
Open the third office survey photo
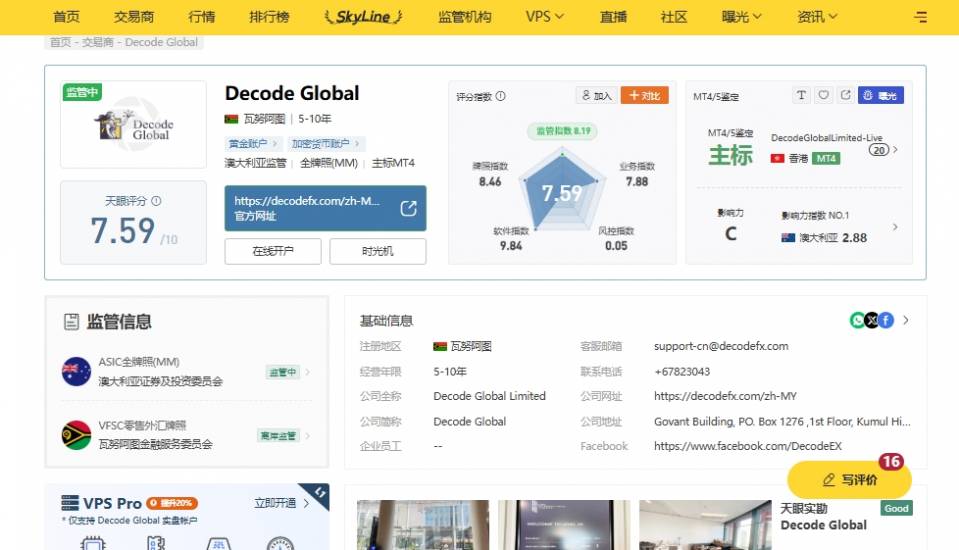[x=705, y=525]
